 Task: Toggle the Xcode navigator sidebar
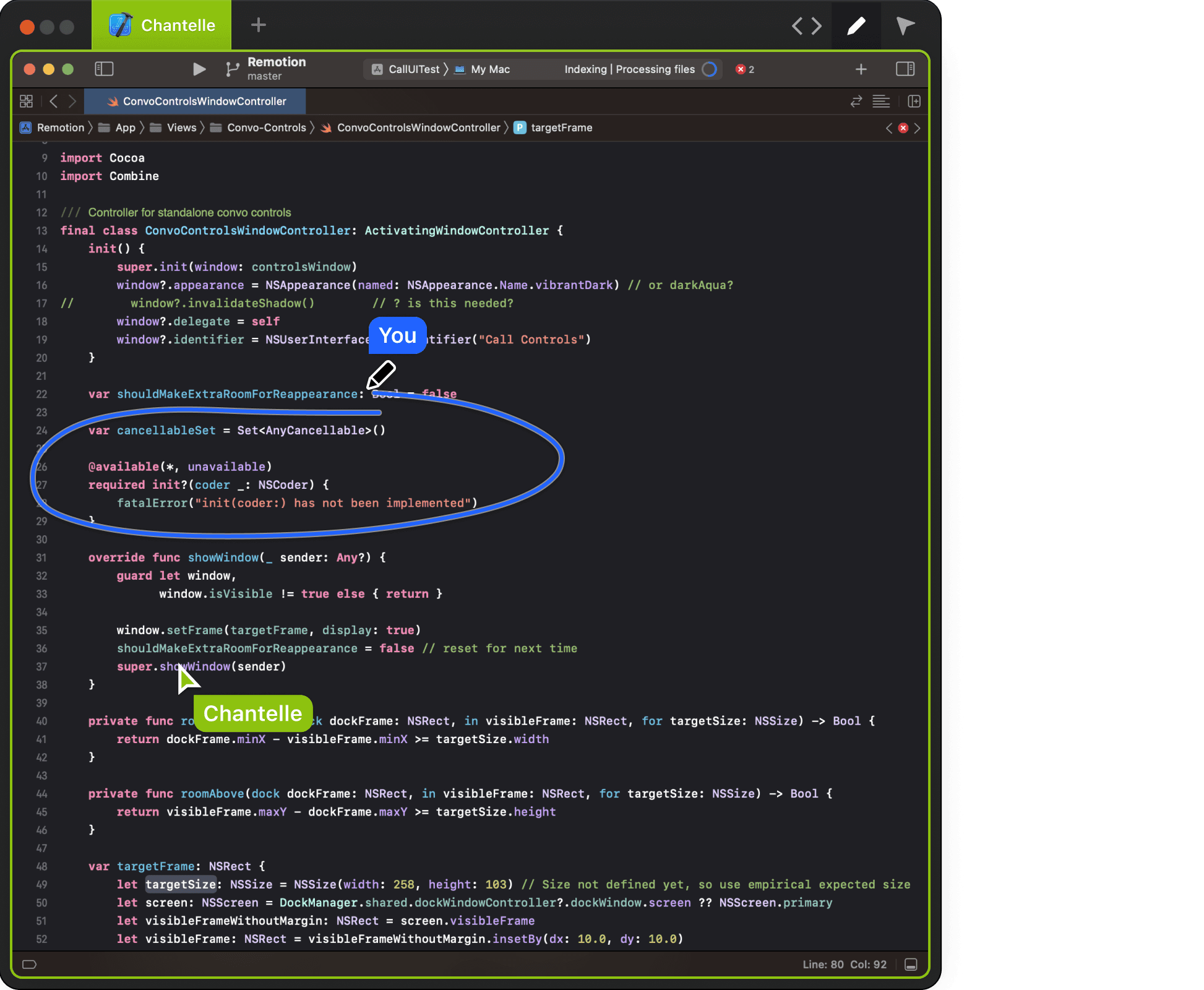104,69
